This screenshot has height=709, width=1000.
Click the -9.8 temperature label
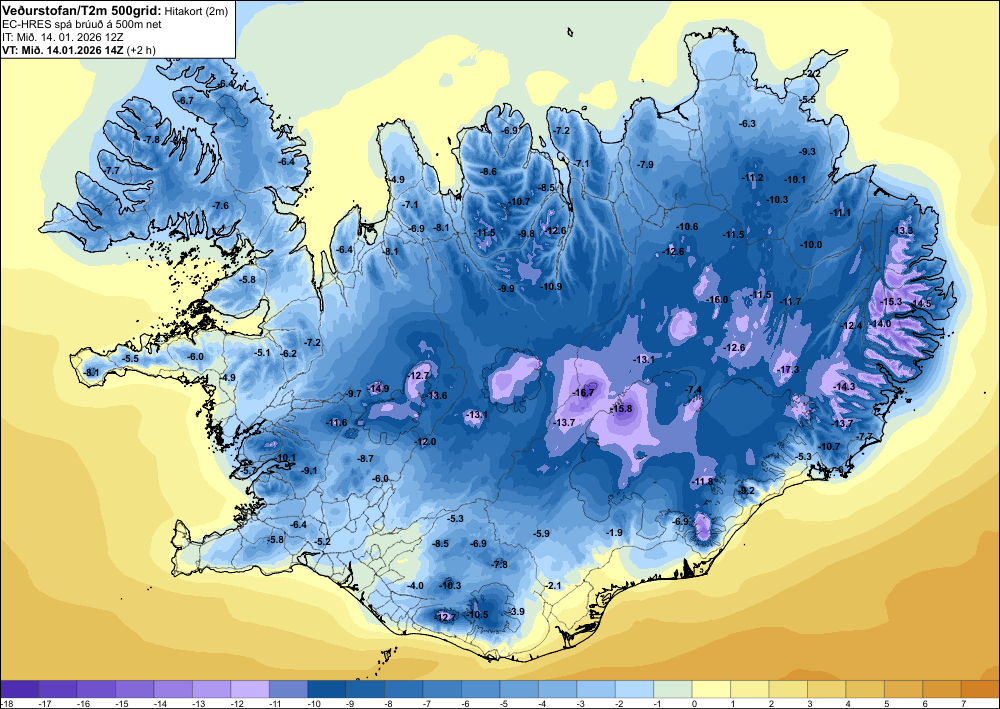click(527, 234)
